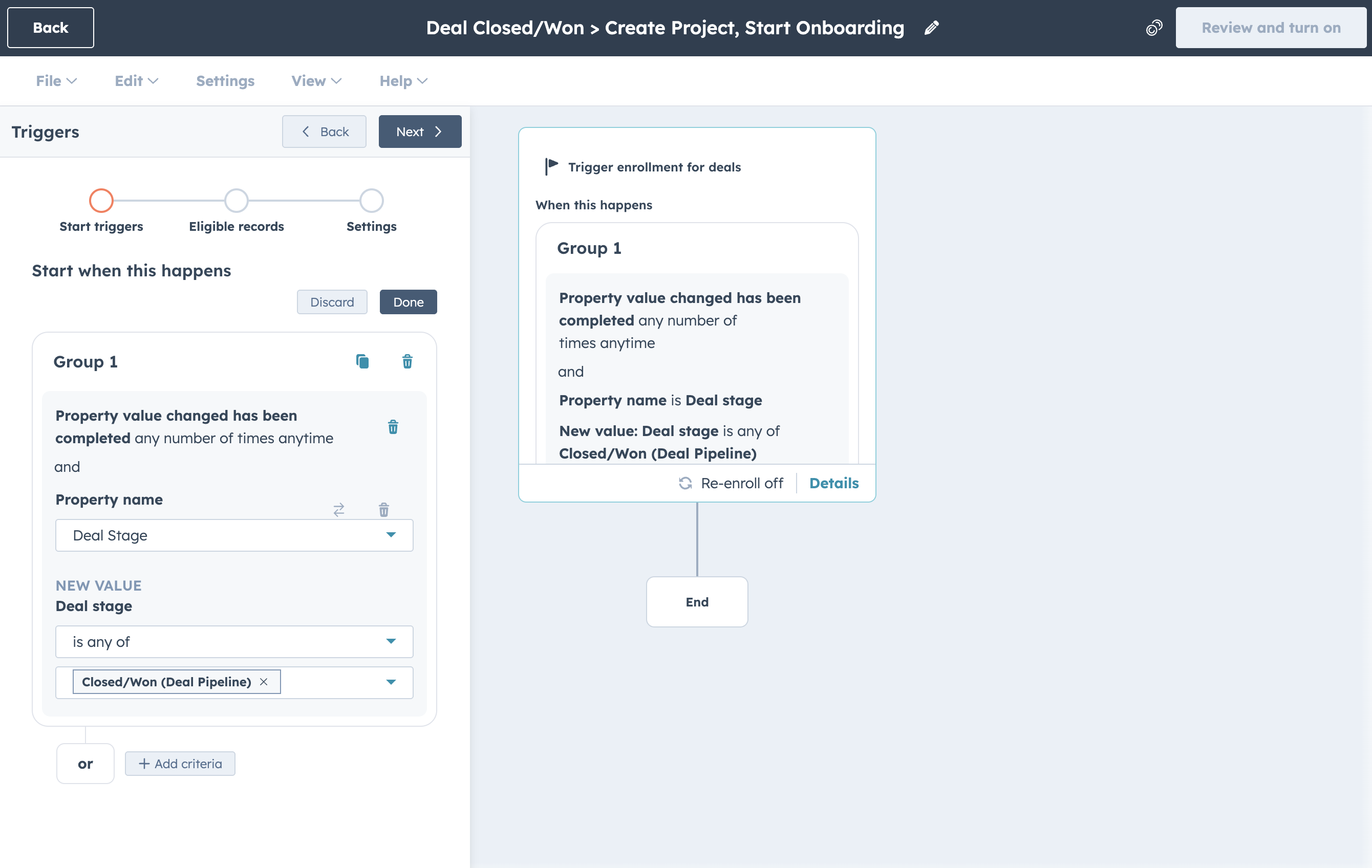This screenshot has height=868, width=1372.
Task: Click the End node in workflow canvas
Action: click(x=696, y=601)
